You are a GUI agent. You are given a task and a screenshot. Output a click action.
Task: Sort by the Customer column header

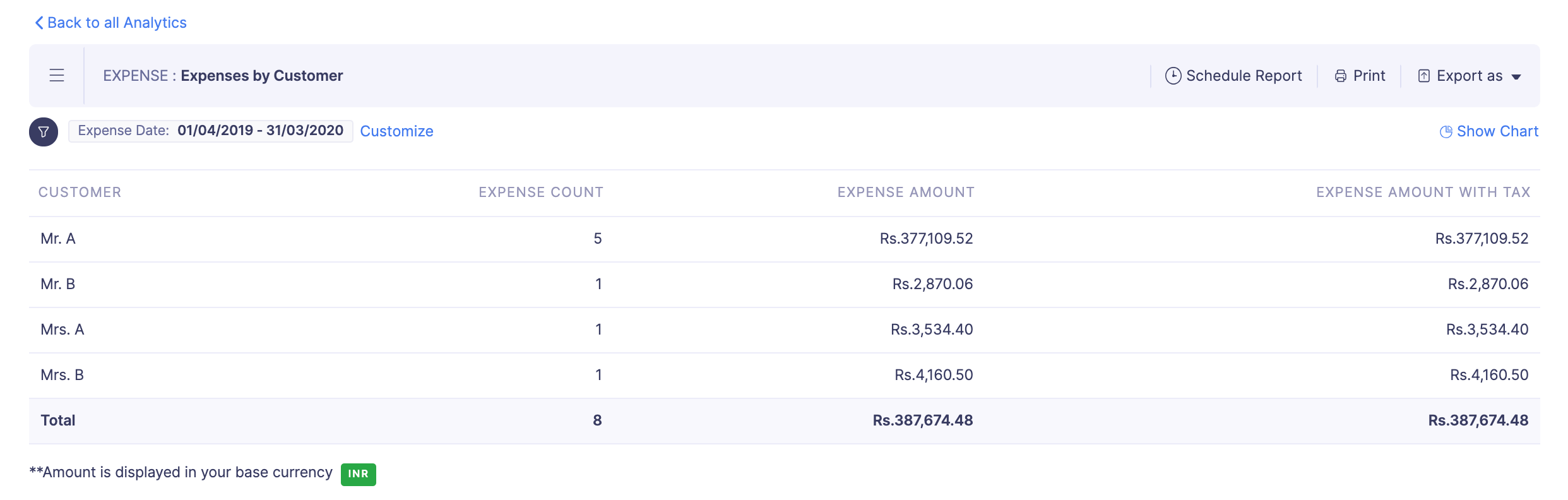pyautogui.click(x=80, y=193)
